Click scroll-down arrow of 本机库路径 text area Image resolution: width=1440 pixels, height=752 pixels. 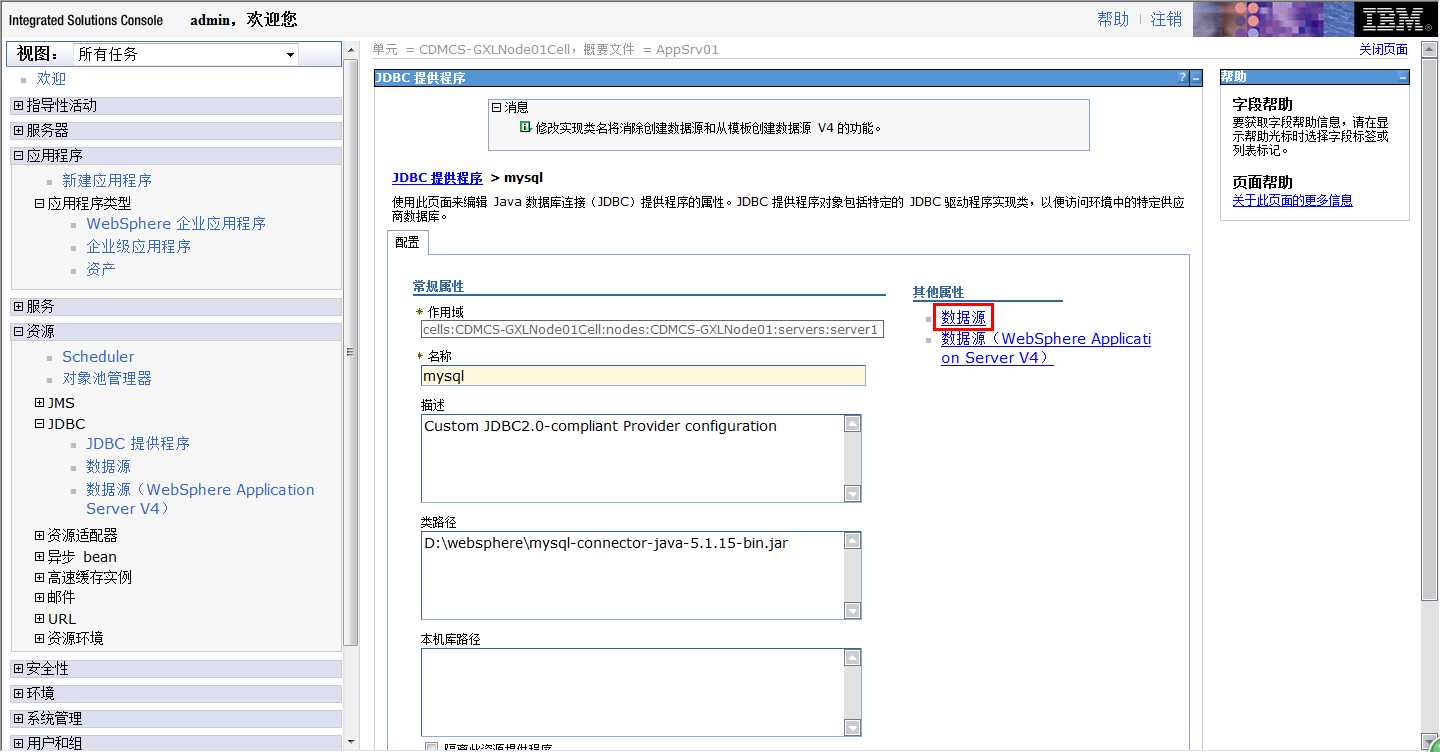tap(852, 727)
